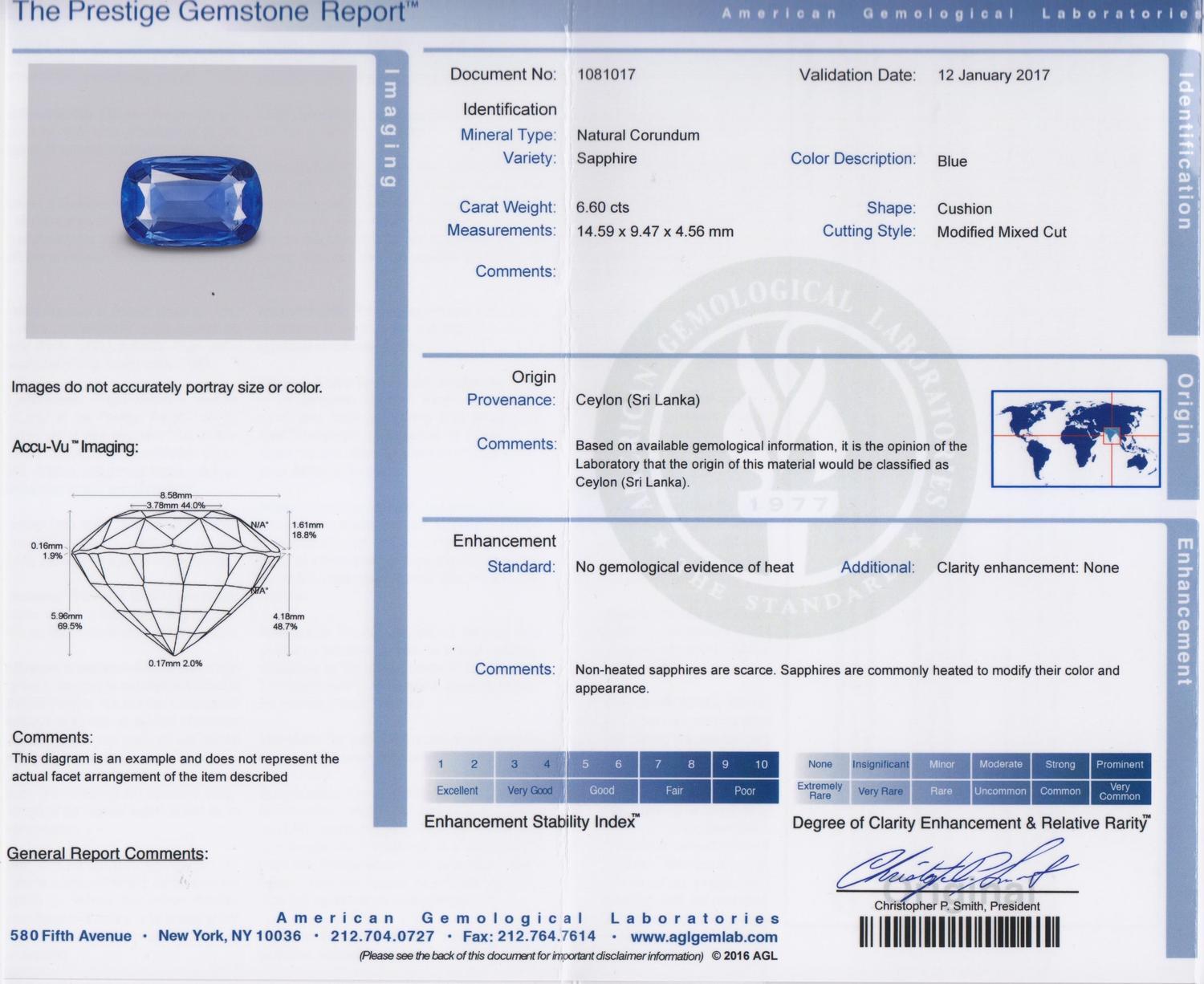Click the 8.58mm width dimension label

pos(176,495)
